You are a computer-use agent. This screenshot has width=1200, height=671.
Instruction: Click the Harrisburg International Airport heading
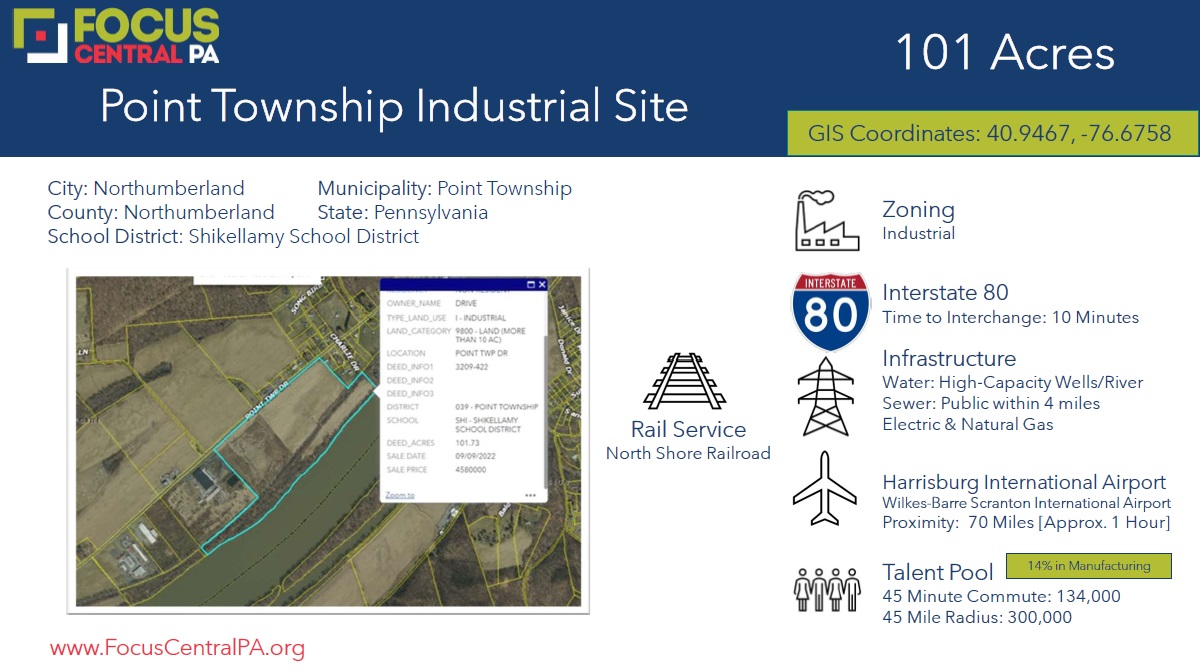coord(1023,482)
